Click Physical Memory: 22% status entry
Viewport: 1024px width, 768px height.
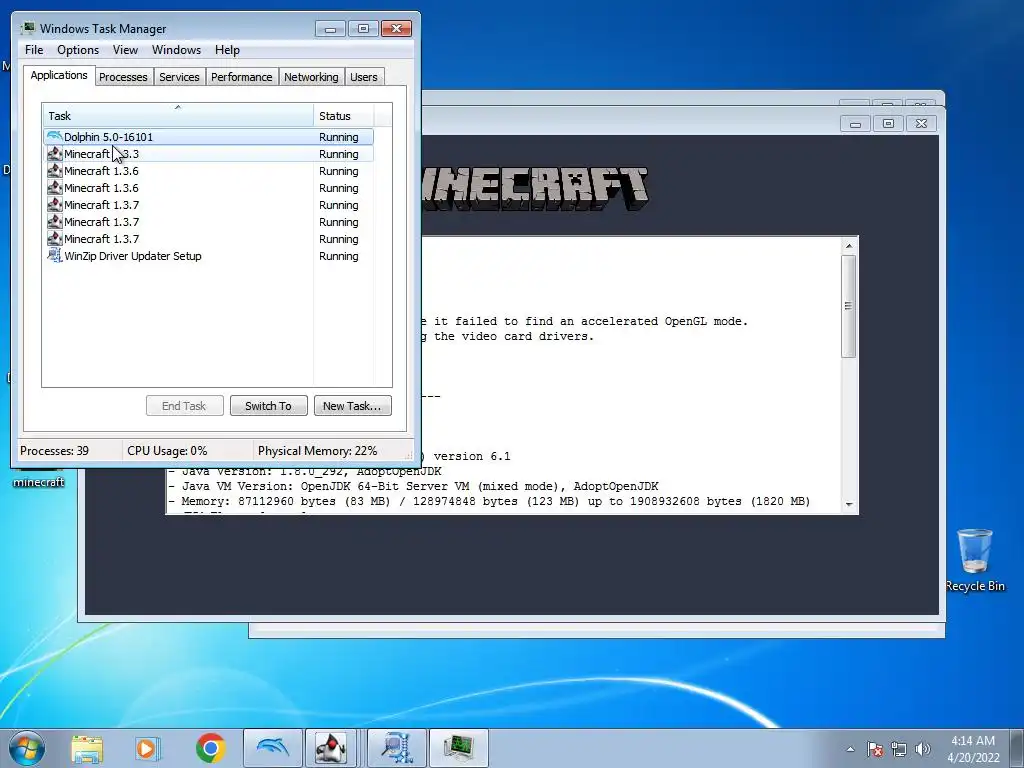(317, 451)
